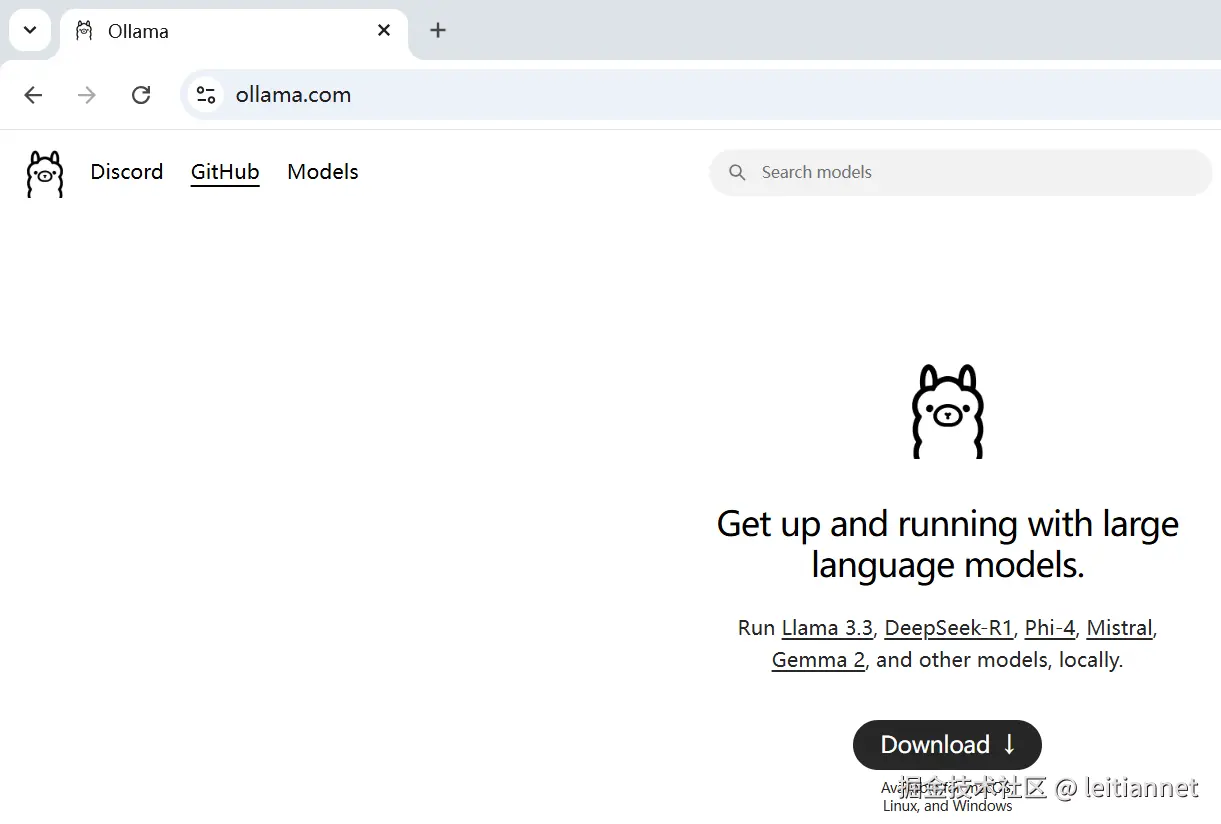Open the Phi-4 model link
1221x824 pixels.
coord(1050,628)
